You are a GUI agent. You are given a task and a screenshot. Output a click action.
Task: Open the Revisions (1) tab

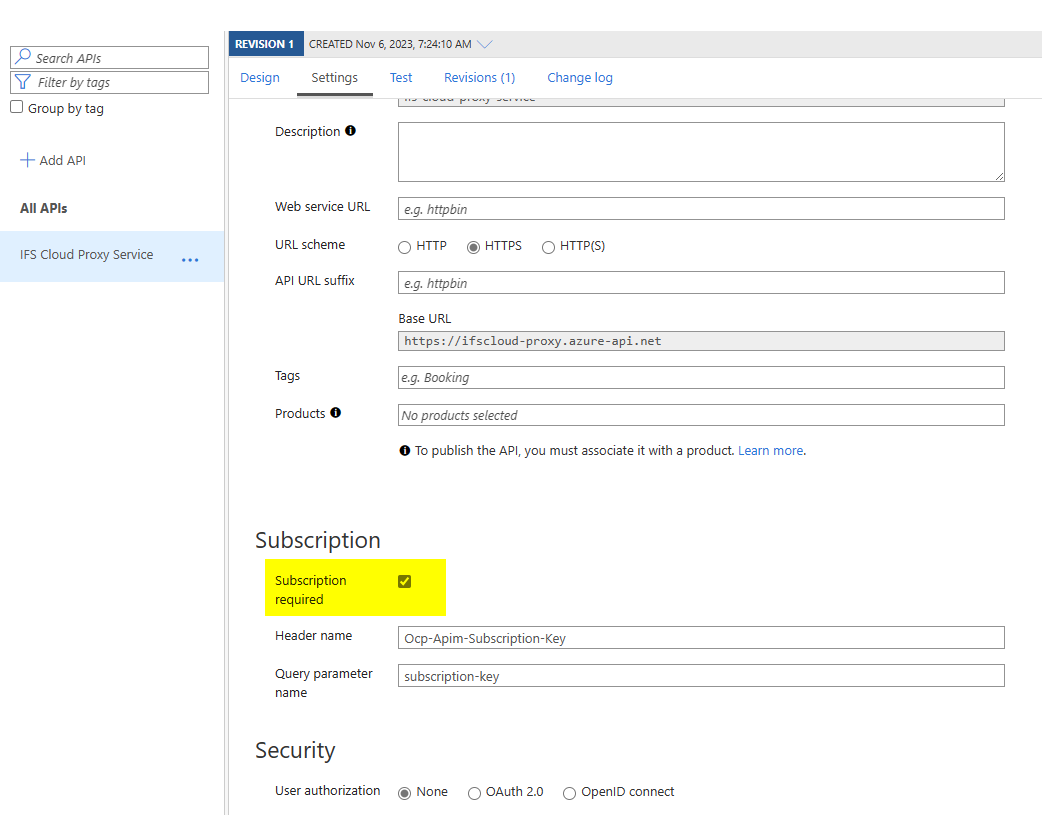click(x=479, y=78)
